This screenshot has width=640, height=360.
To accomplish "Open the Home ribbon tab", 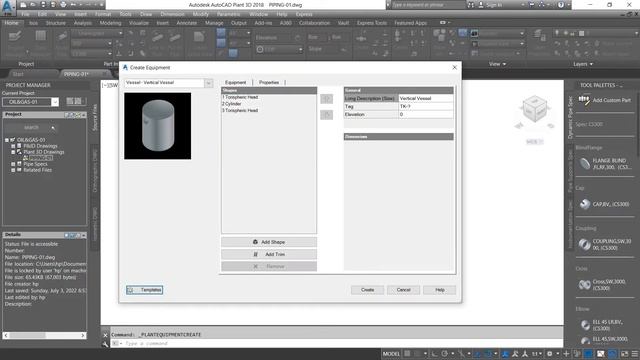I will [x=11, y=23].
